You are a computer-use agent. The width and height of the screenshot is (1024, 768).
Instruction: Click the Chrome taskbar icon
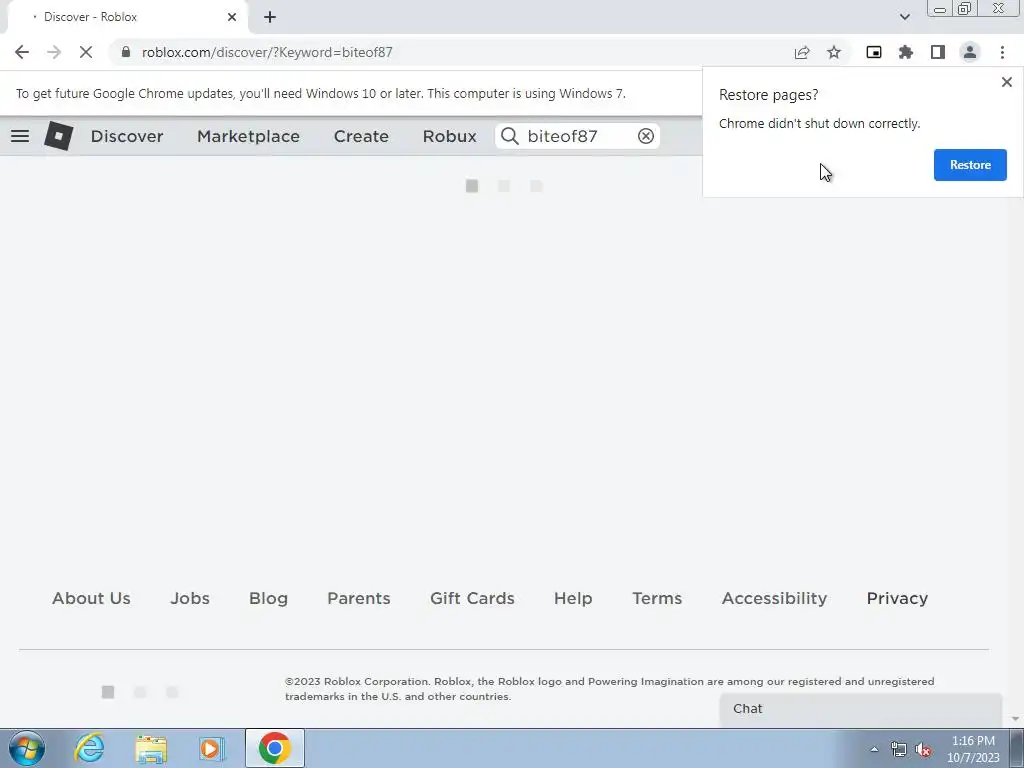point(274,748)
